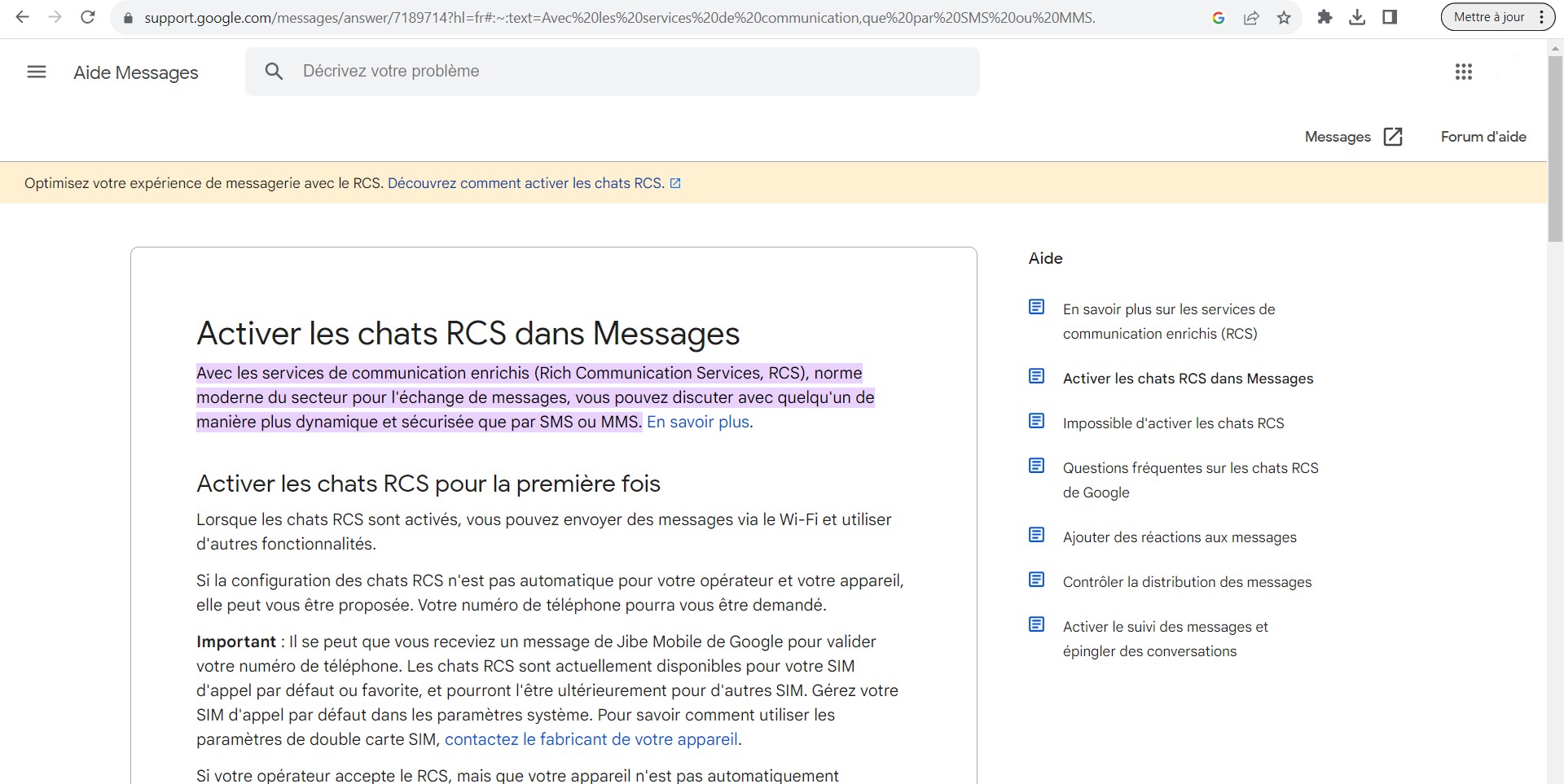Open the Forum d'aide tab

pos(1483,137)
